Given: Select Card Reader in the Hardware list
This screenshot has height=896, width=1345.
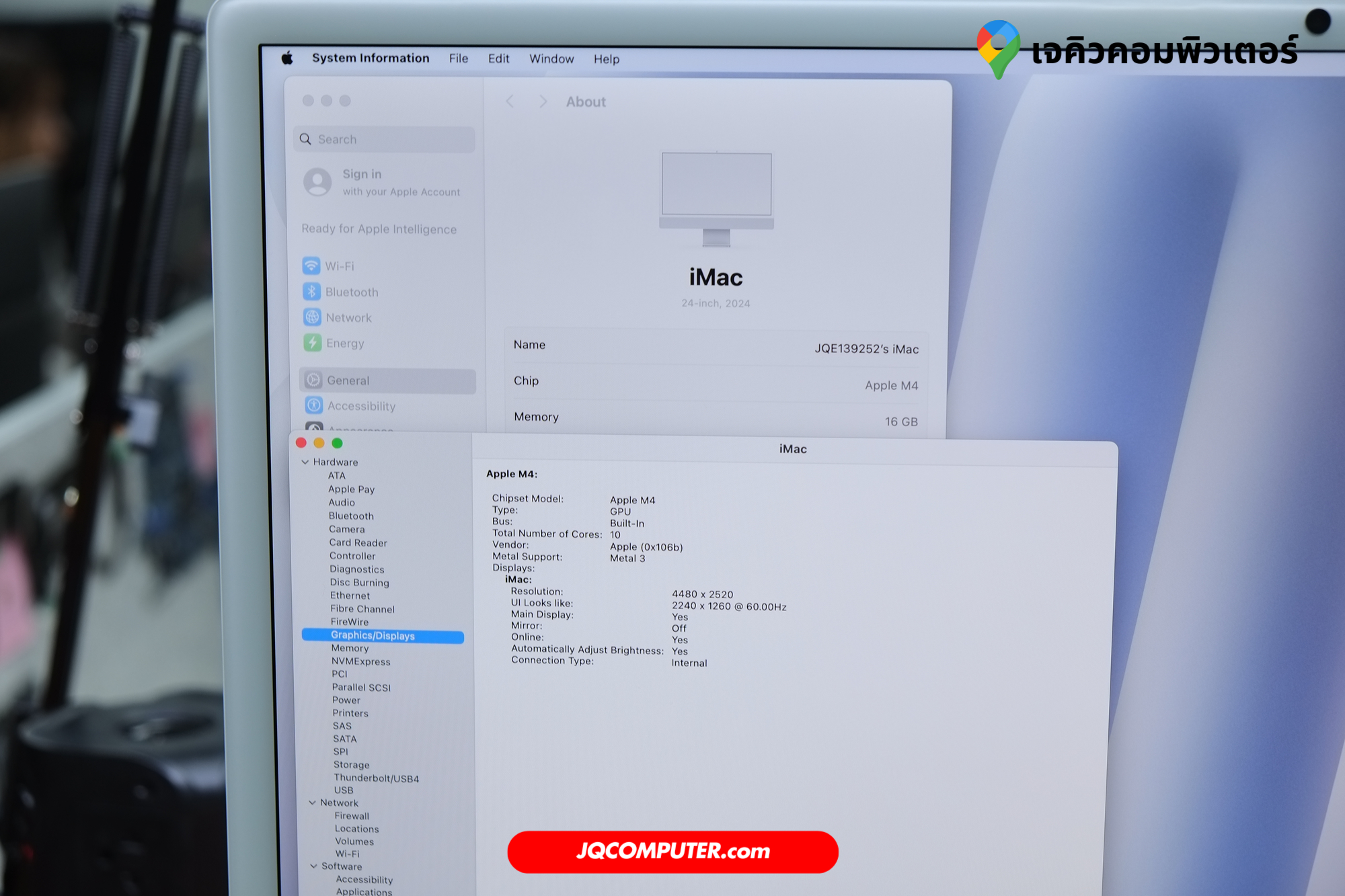Looking at the screenshot, I should pos(358,542).
